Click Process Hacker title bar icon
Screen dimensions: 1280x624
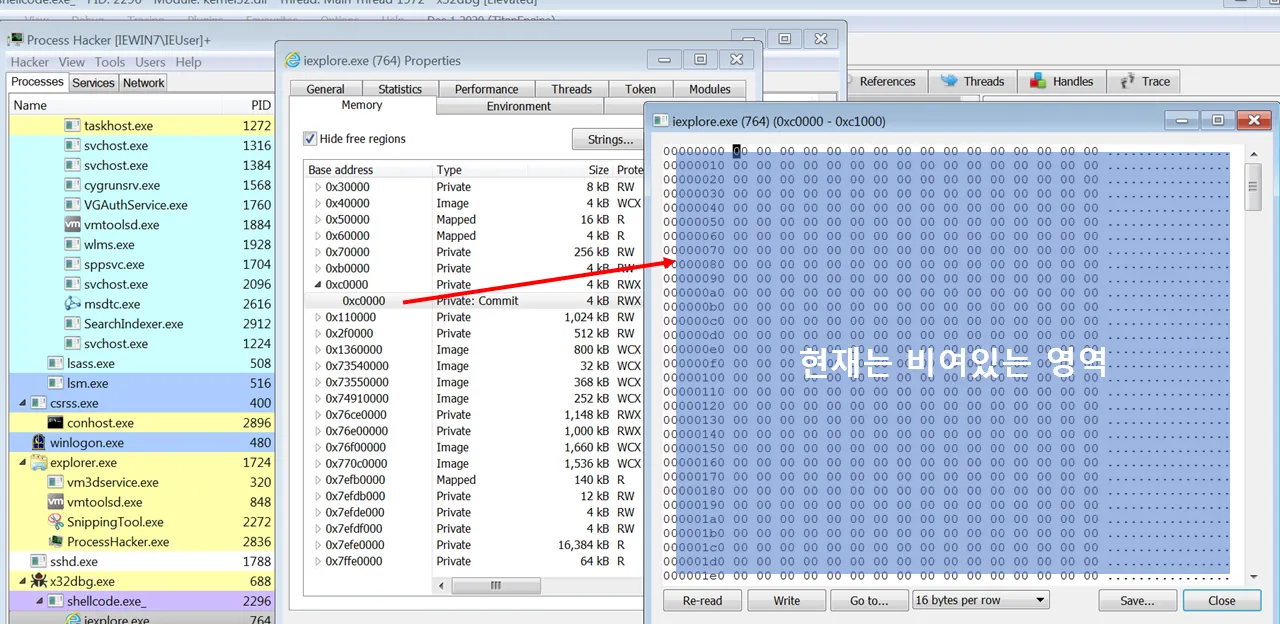[16, 40]
